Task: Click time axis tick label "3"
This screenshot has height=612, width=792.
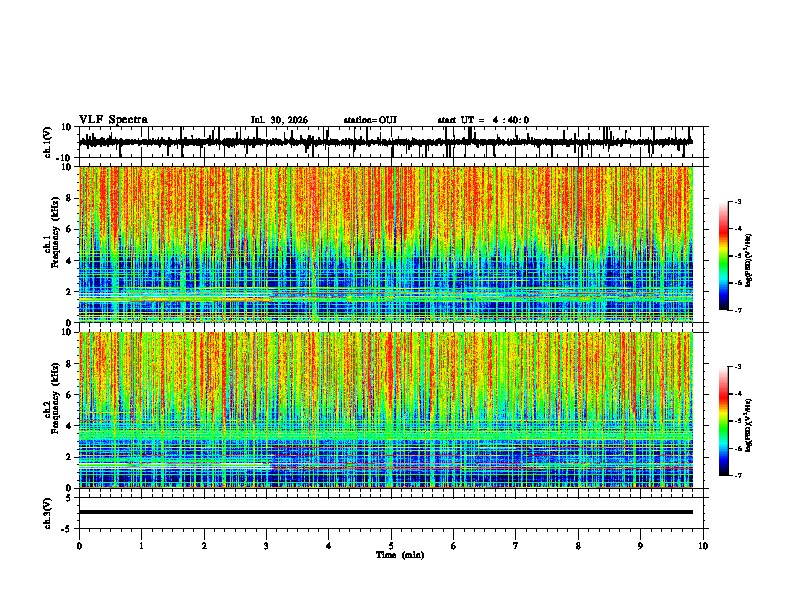Action: tap(266, 546)
